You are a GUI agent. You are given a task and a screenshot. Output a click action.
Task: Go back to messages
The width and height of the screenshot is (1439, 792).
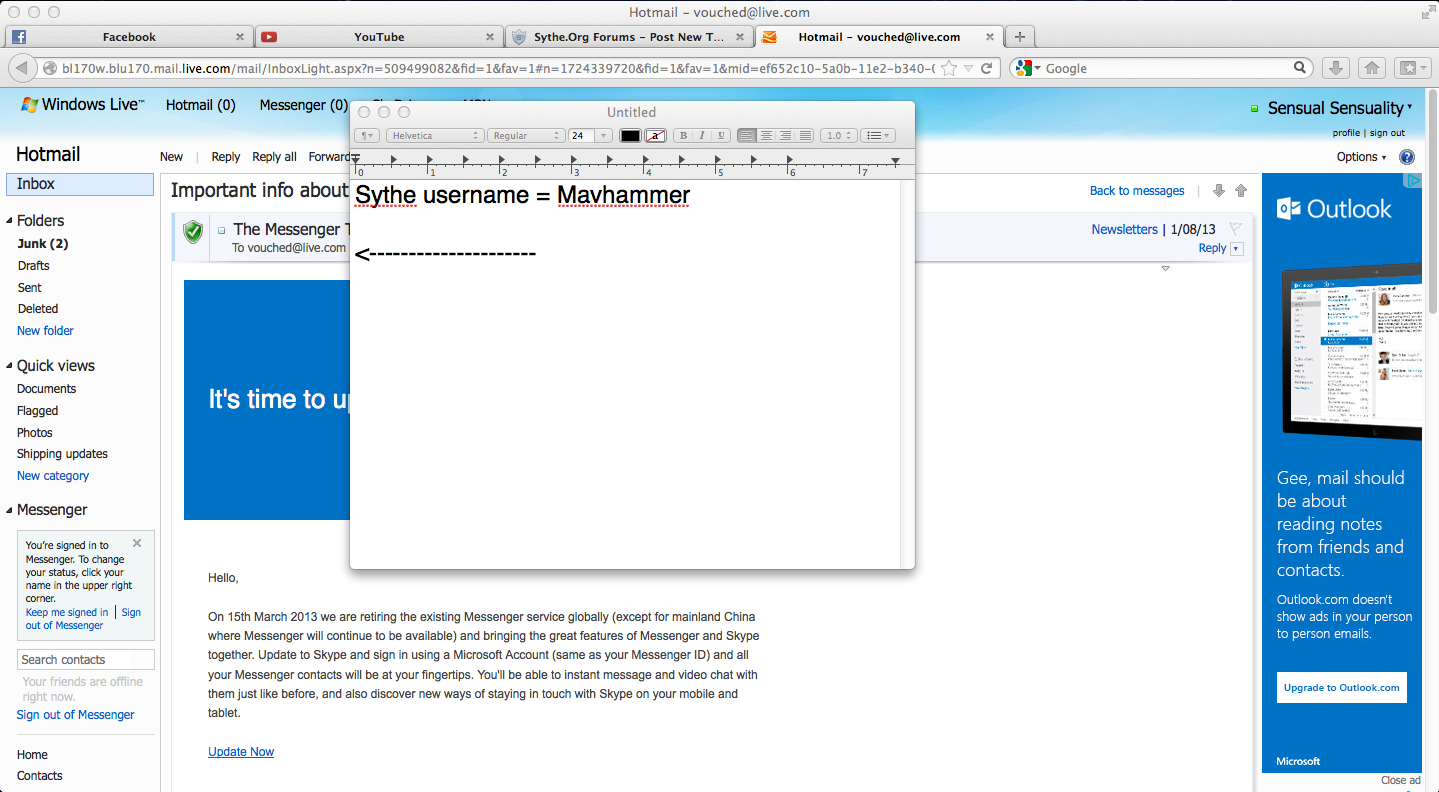[x=1137, y=191]
